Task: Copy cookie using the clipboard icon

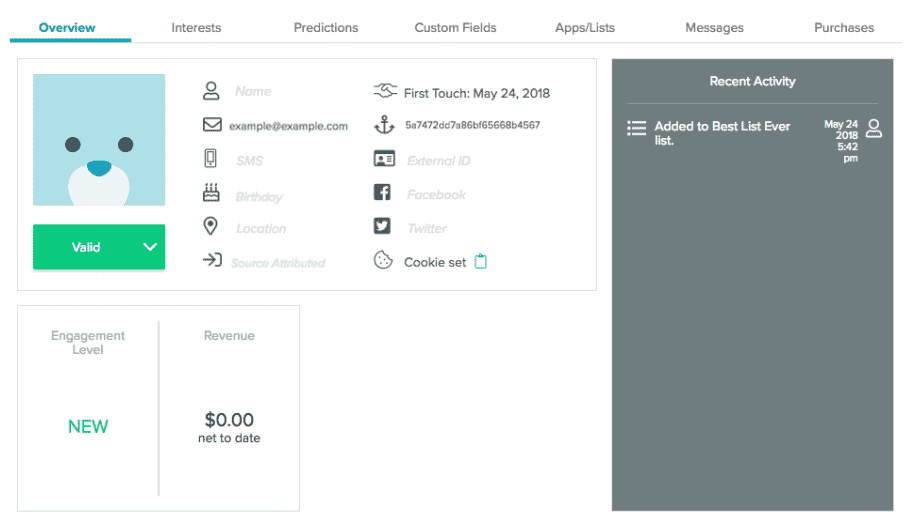Action: [x=481, y=262]
